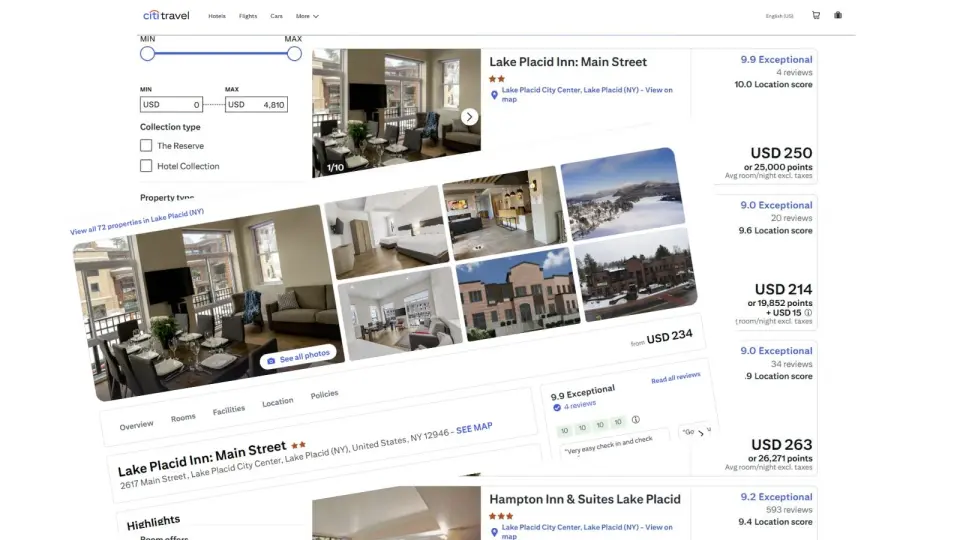Open the brick building exterior thumbnail
The width and height of the screenshot is (960, 540).
(x=518, y=294)
